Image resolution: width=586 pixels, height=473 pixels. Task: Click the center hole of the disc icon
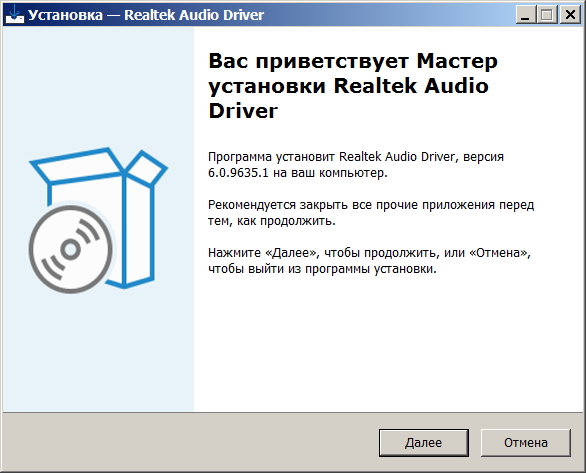(71, 250)
